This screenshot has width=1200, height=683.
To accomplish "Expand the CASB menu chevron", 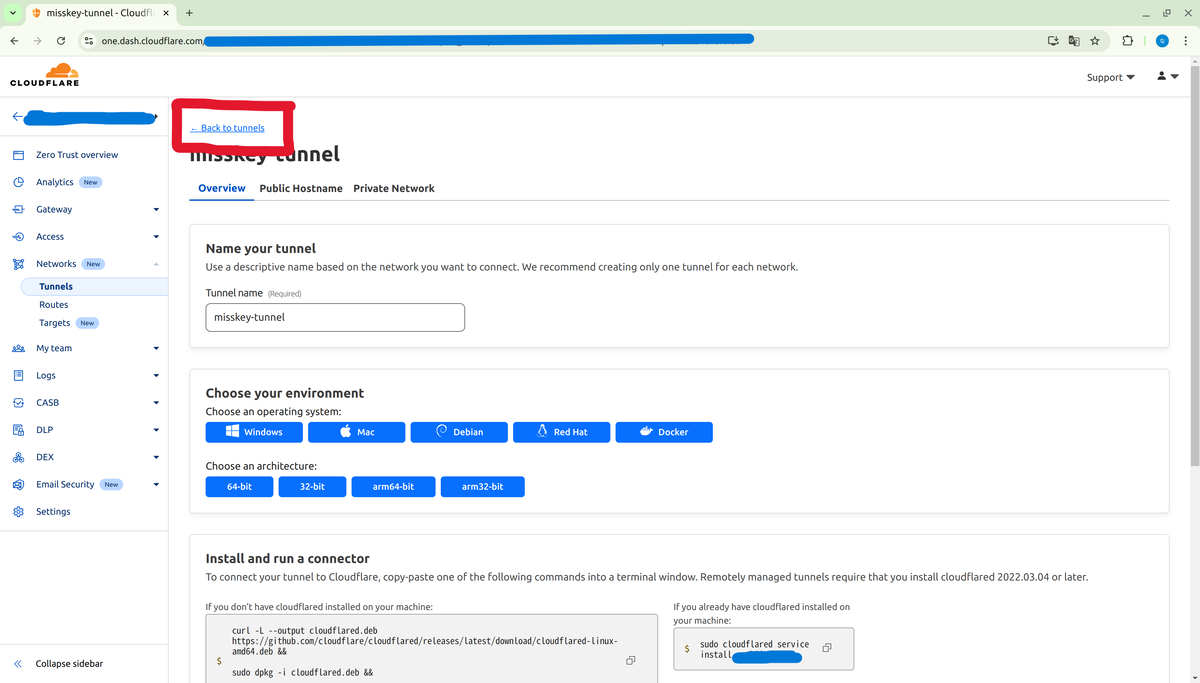I will pos(156,403).
